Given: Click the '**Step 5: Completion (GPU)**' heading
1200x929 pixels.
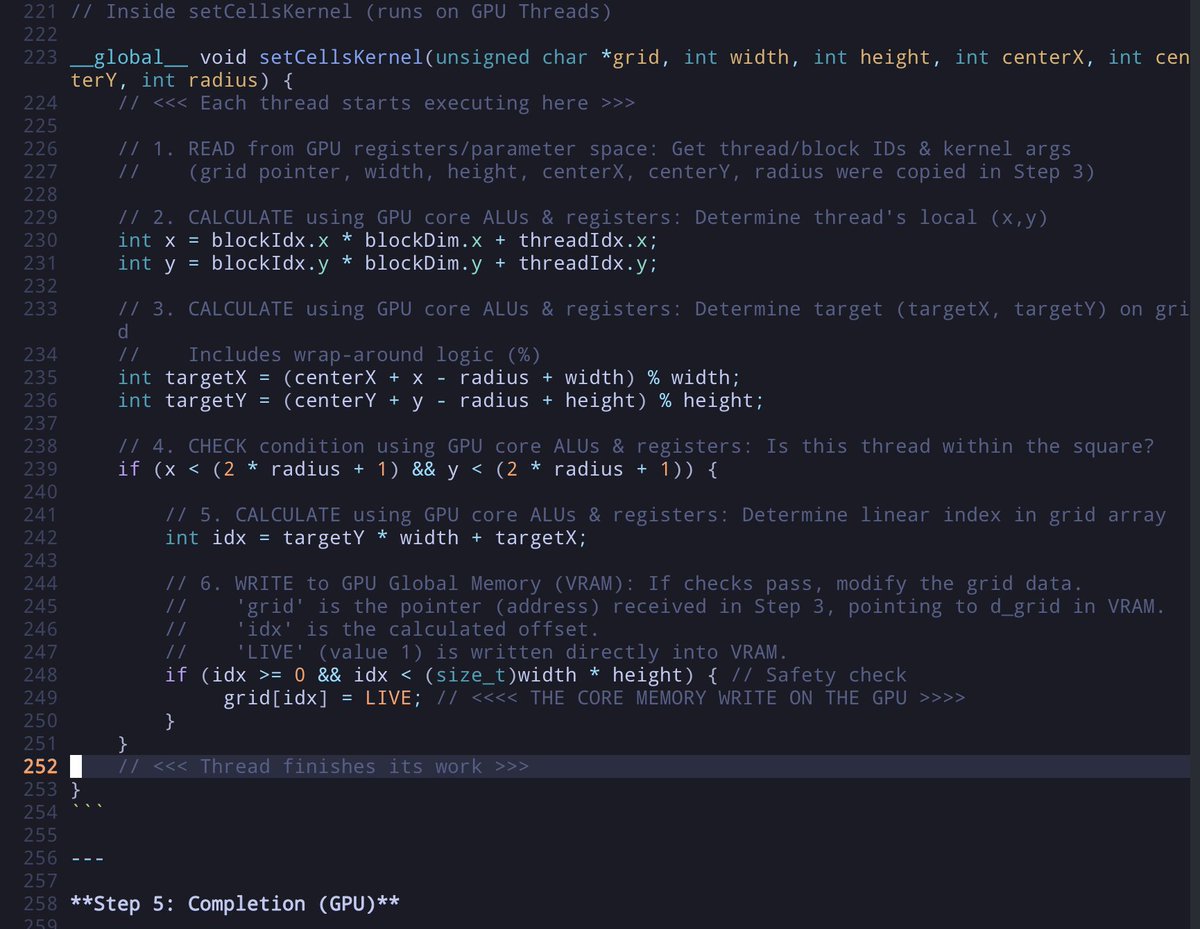Looking at the screenshot, I should coord(235,904).
